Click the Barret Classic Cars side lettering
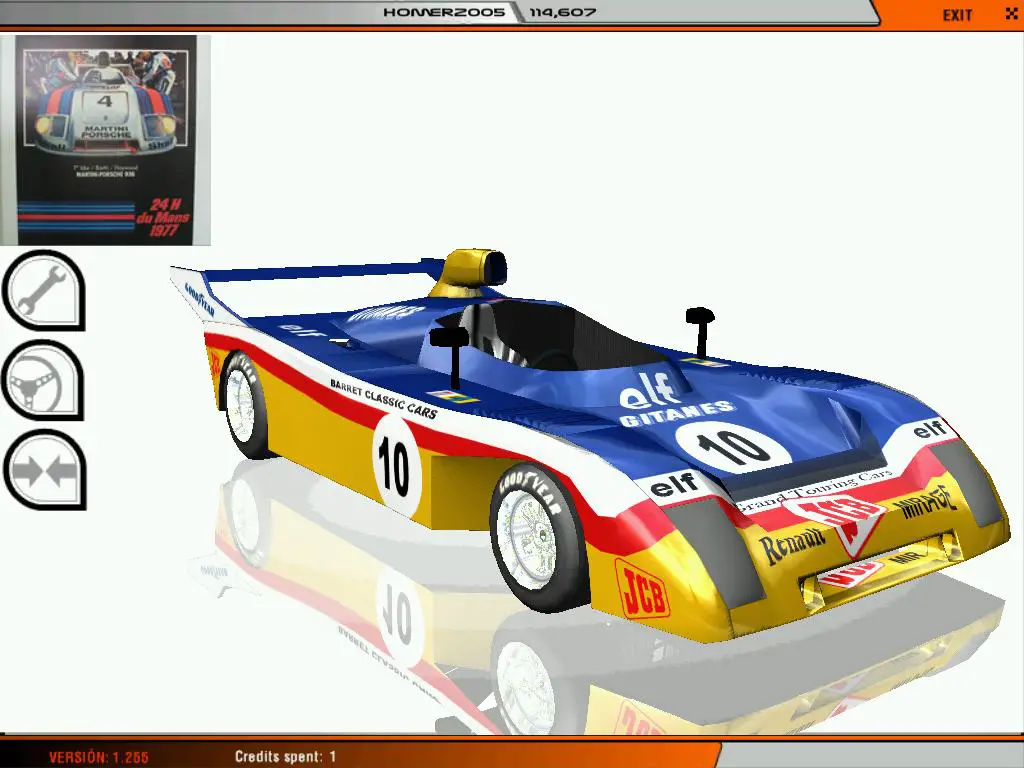The width and height of the screenshot is (1024, 768). tap(382, 397)
